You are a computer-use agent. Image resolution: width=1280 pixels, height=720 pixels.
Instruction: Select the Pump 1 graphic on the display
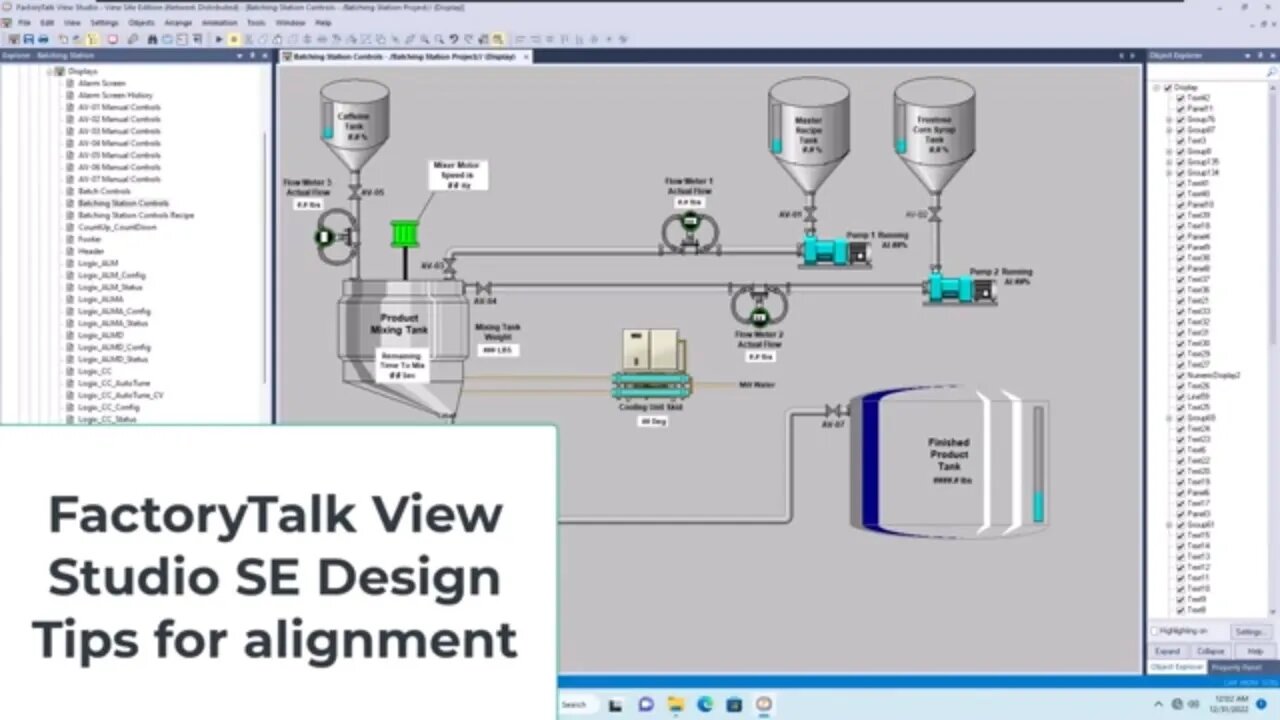click(834, 251)
